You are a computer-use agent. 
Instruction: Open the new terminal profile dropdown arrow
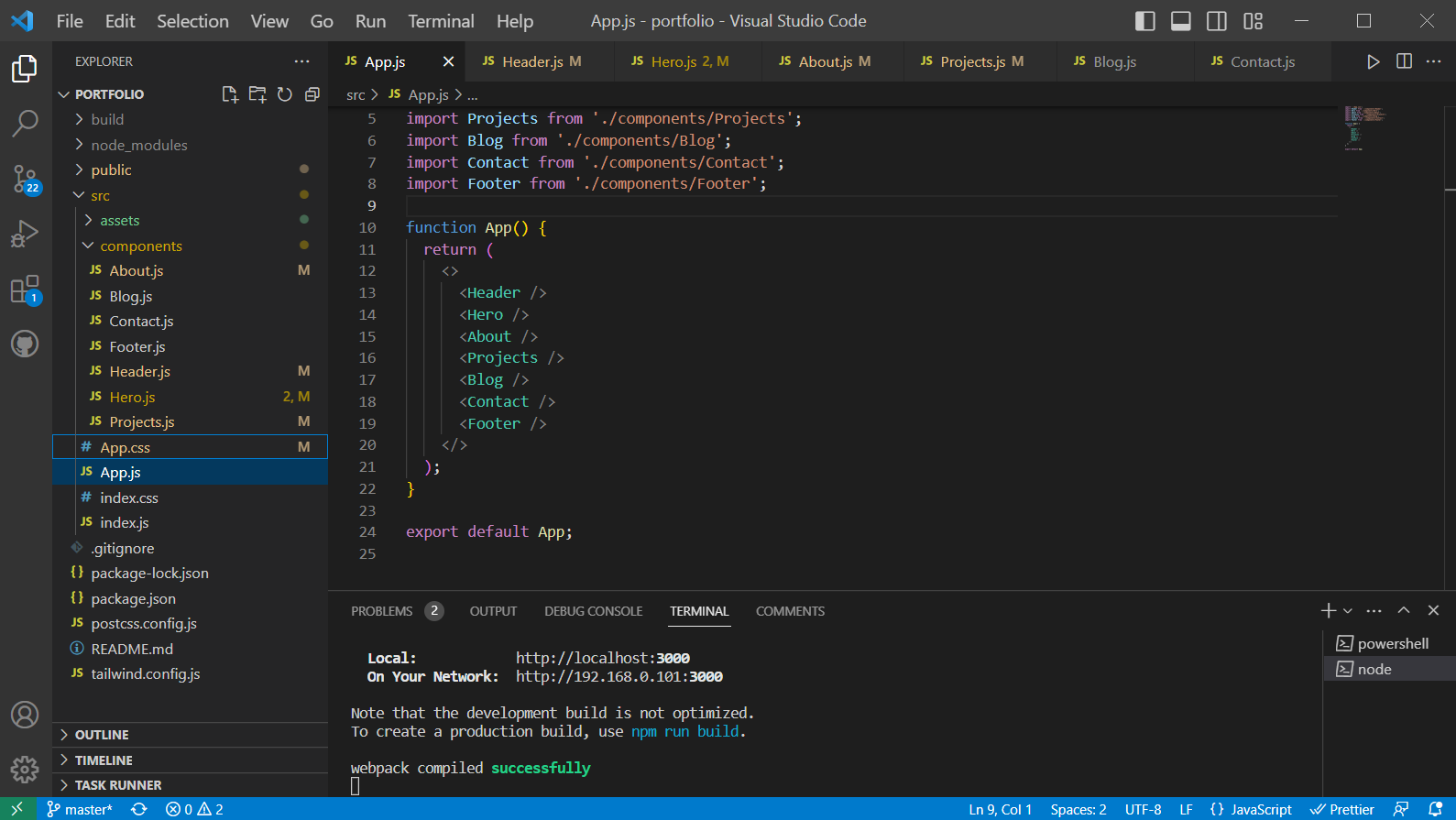point(1348,611)
